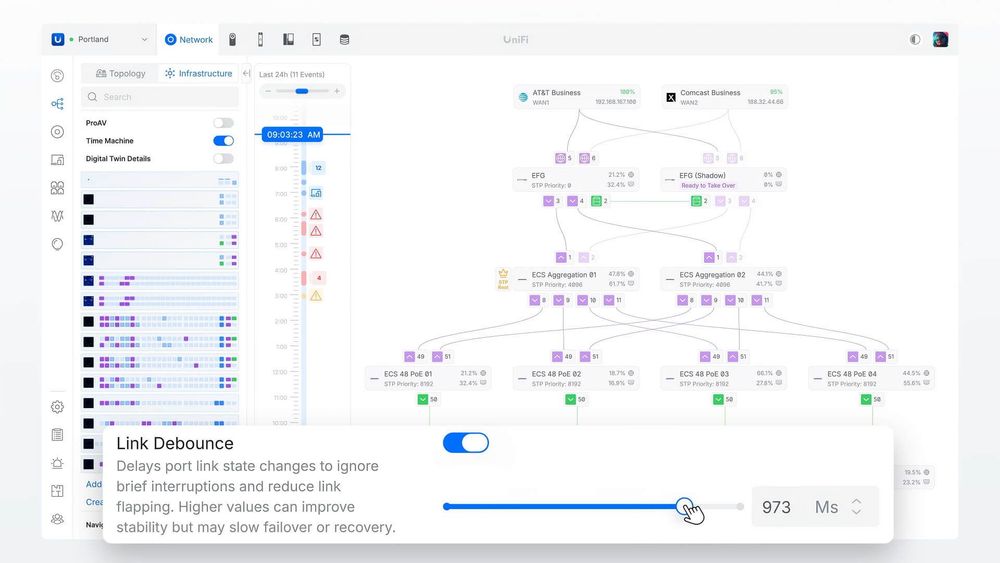
Task: Open the EV charging app icon
Action: 316,40
